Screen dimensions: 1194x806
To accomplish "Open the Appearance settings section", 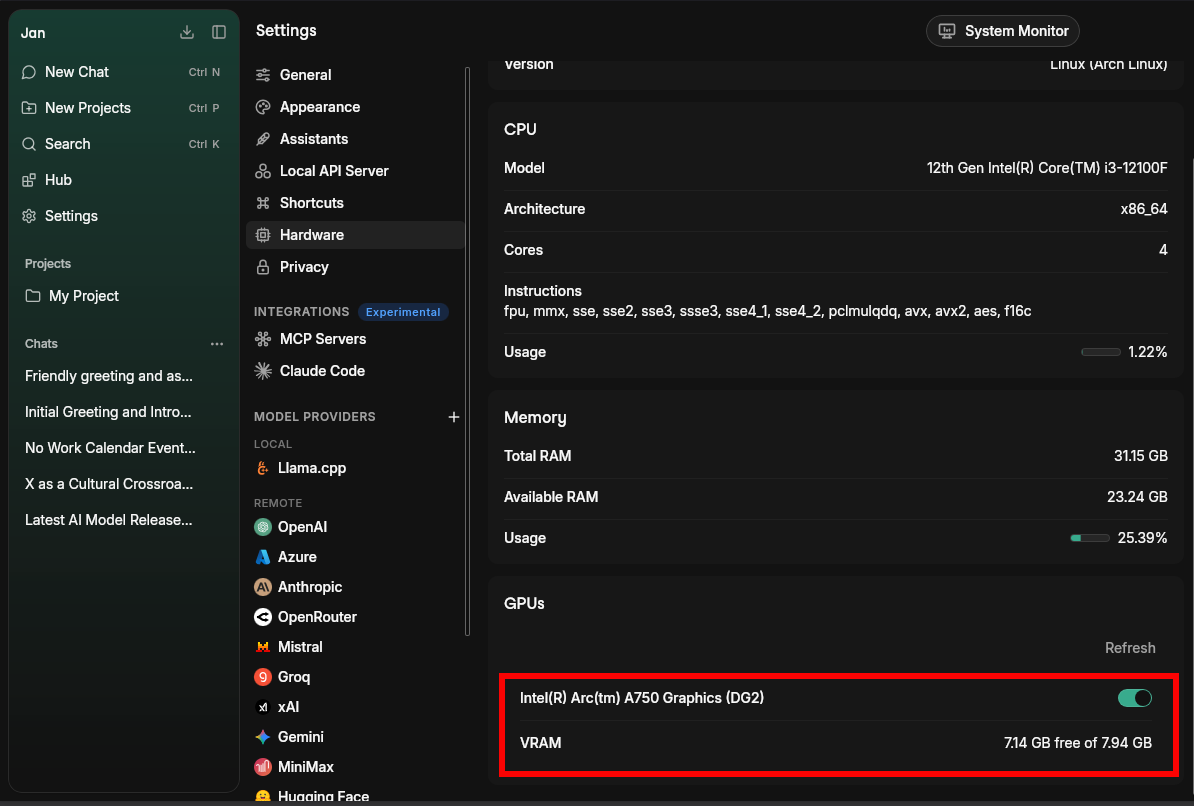I will [x=355, y=107].
